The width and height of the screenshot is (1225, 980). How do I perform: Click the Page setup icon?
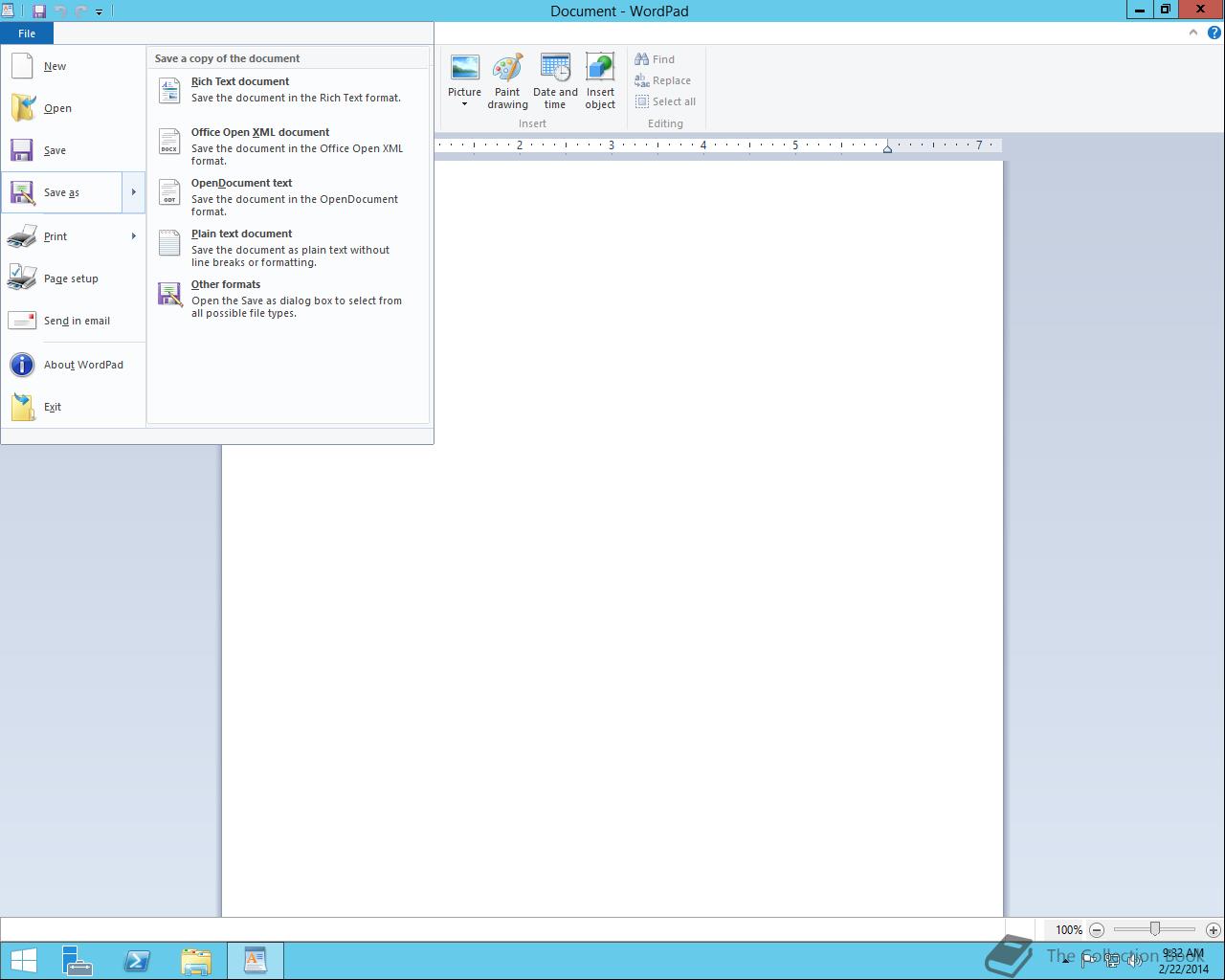pos(22,278)
